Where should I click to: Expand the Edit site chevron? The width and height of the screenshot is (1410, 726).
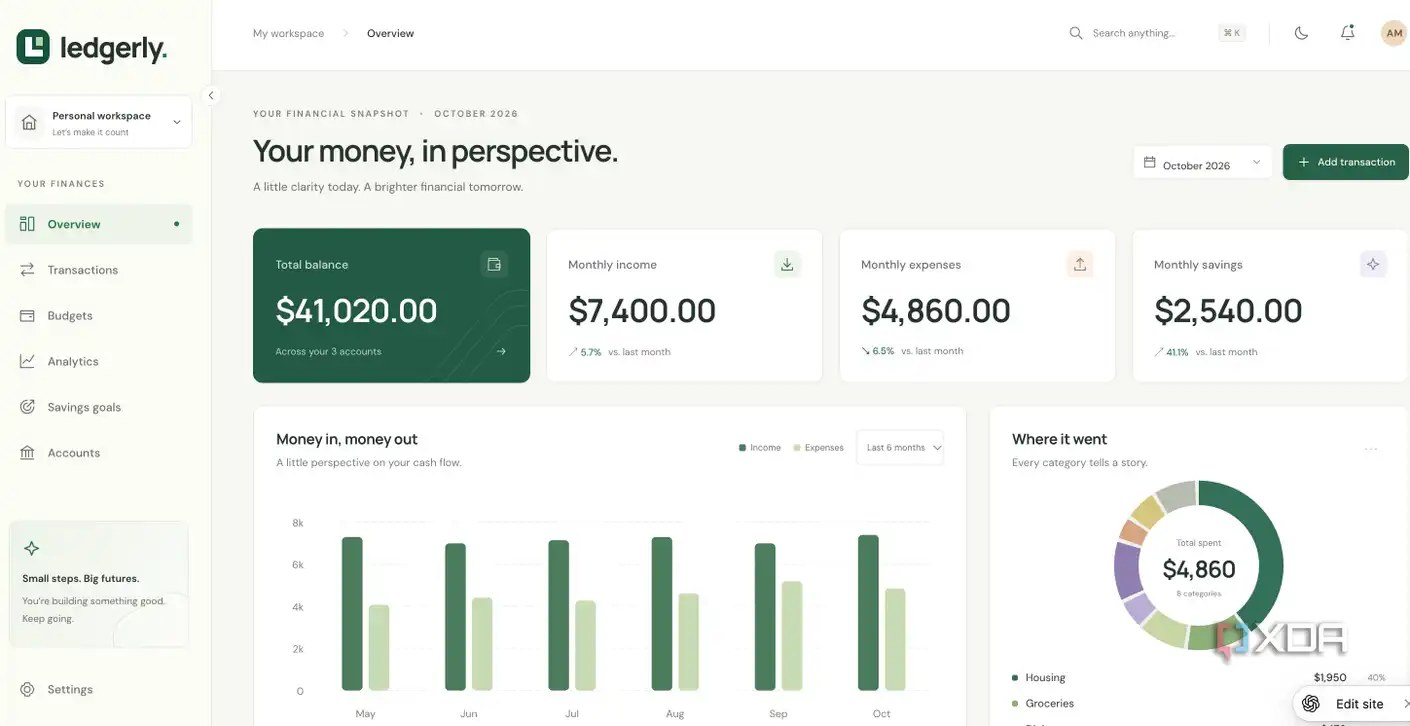click(x=1405, y=704)
